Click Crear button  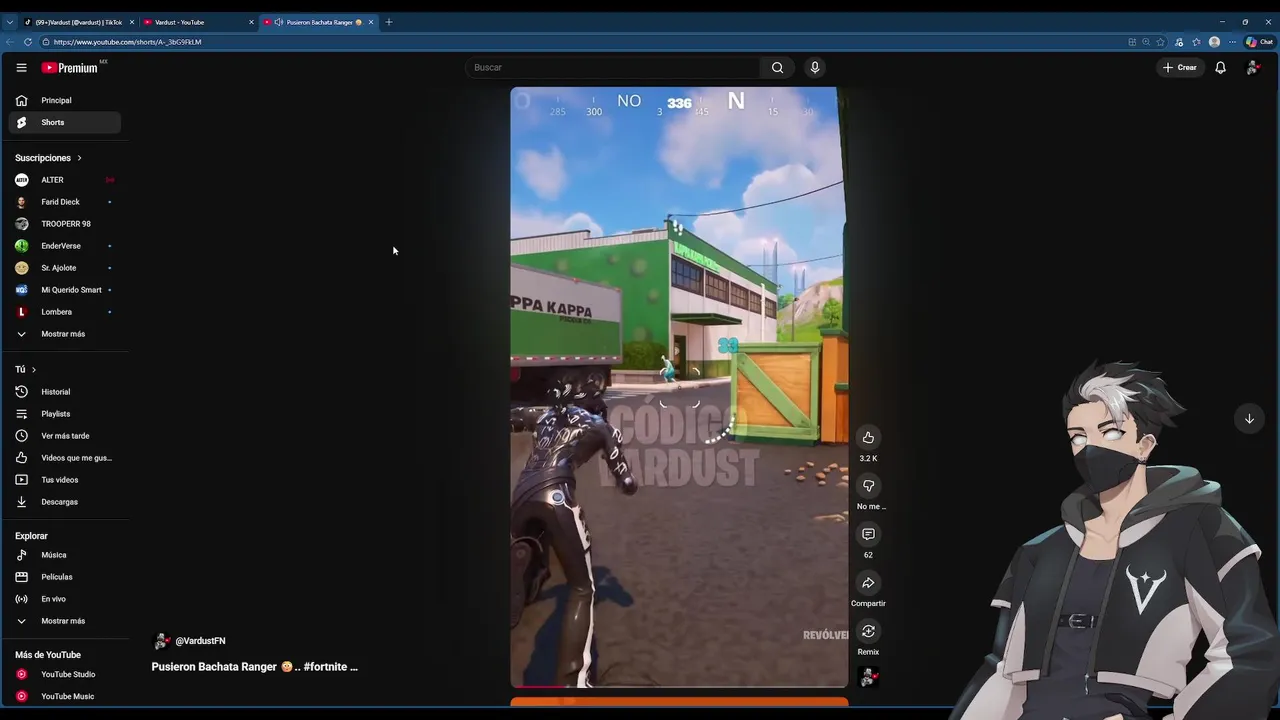(1179, 67)
